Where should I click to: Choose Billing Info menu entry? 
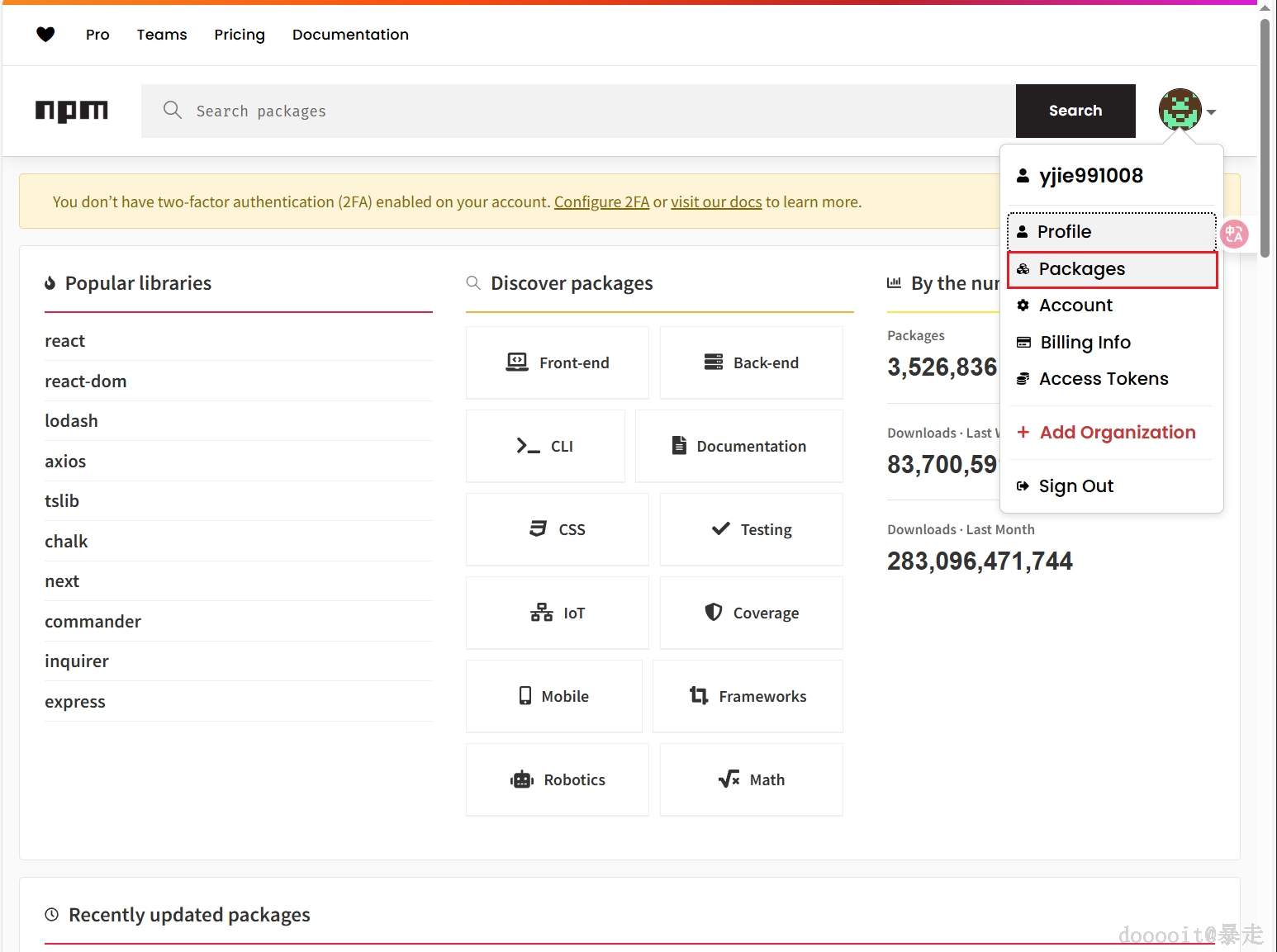1085,343
